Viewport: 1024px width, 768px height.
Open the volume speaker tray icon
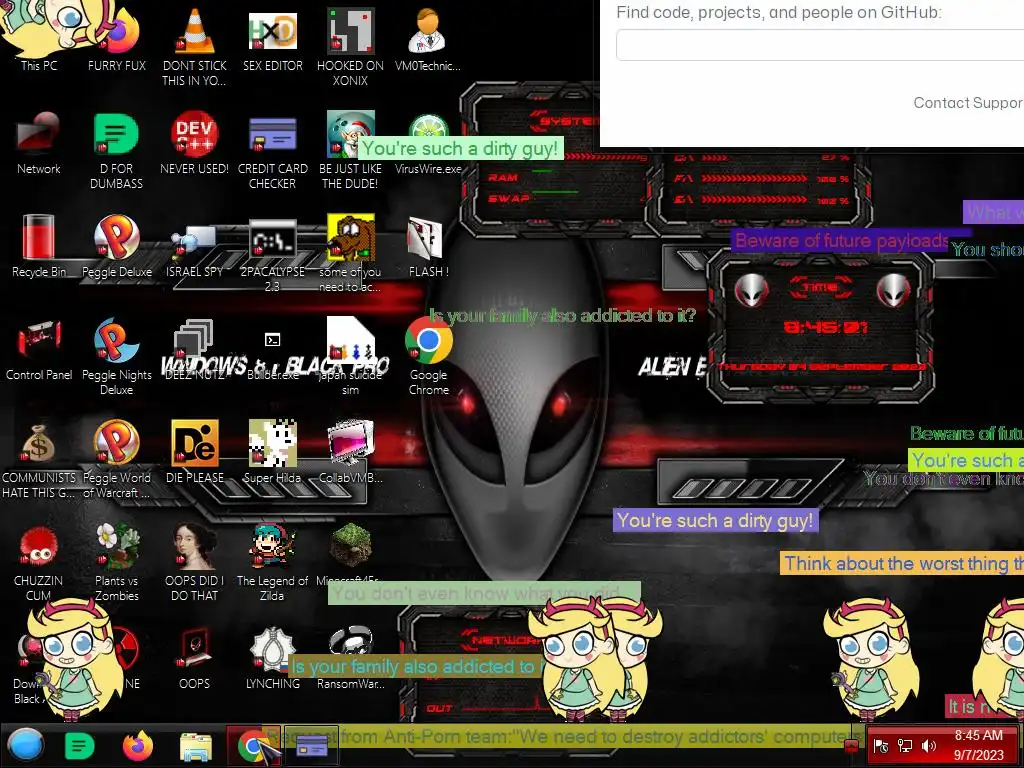click(x=928, y=746)
